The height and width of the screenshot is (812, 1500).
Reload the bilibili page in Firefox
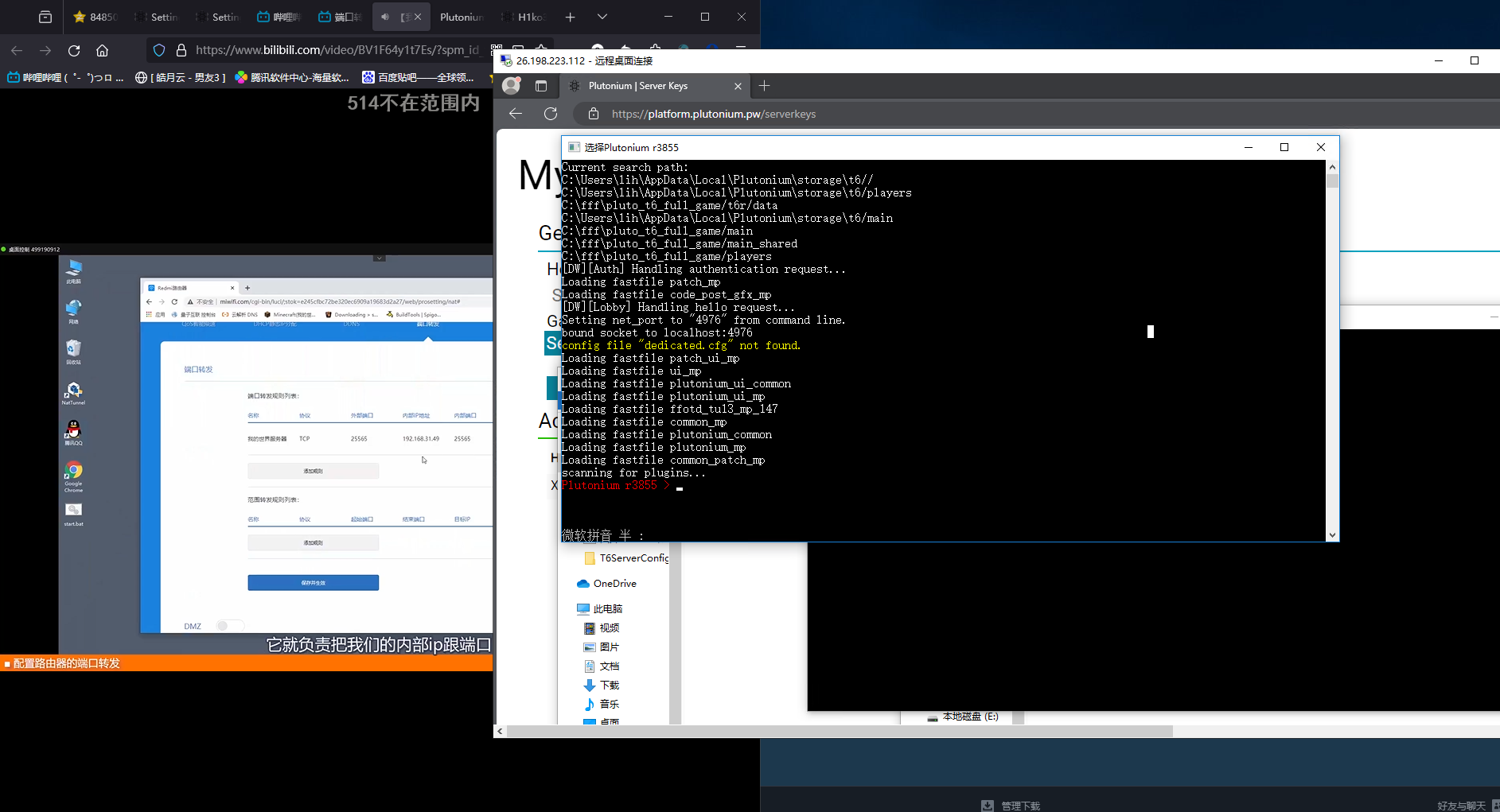(x=74, y=50)
